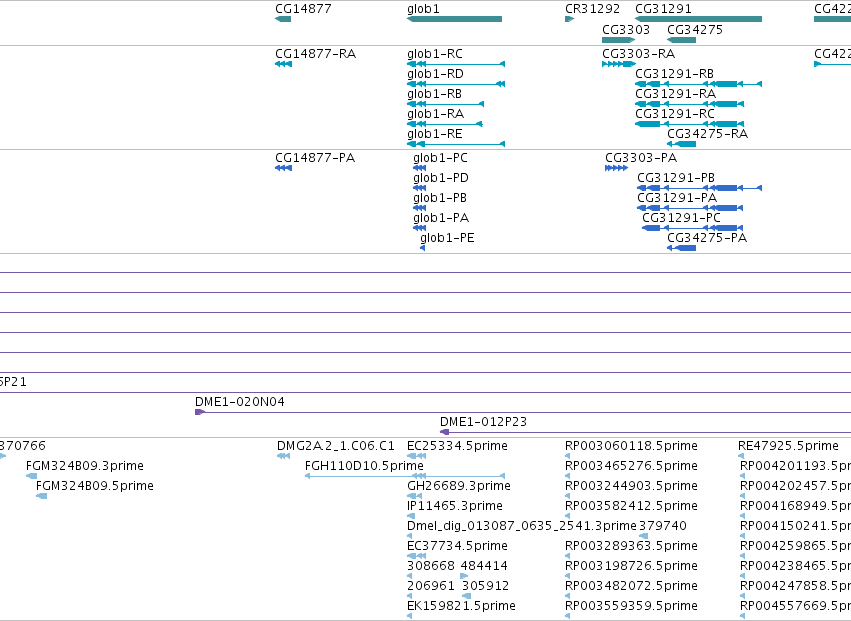Open the RP003582412.5prime EST

(567, 516)
